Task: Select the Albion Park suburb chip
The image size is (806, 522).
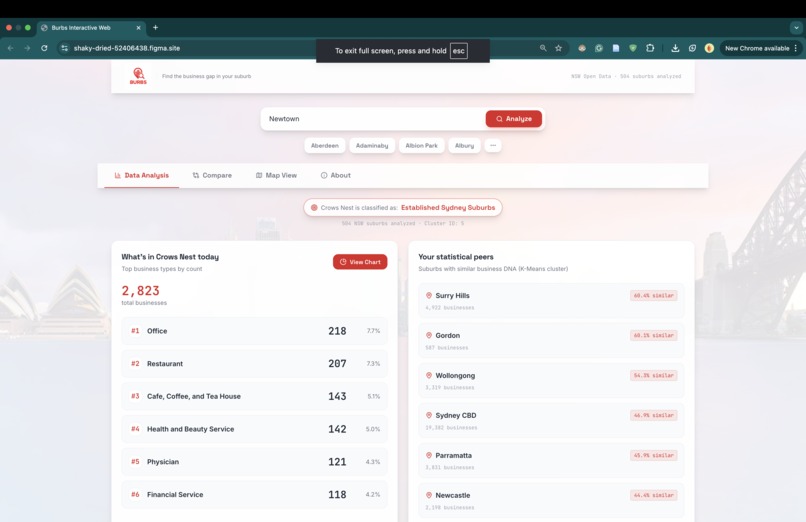Action: coord(422,146)
